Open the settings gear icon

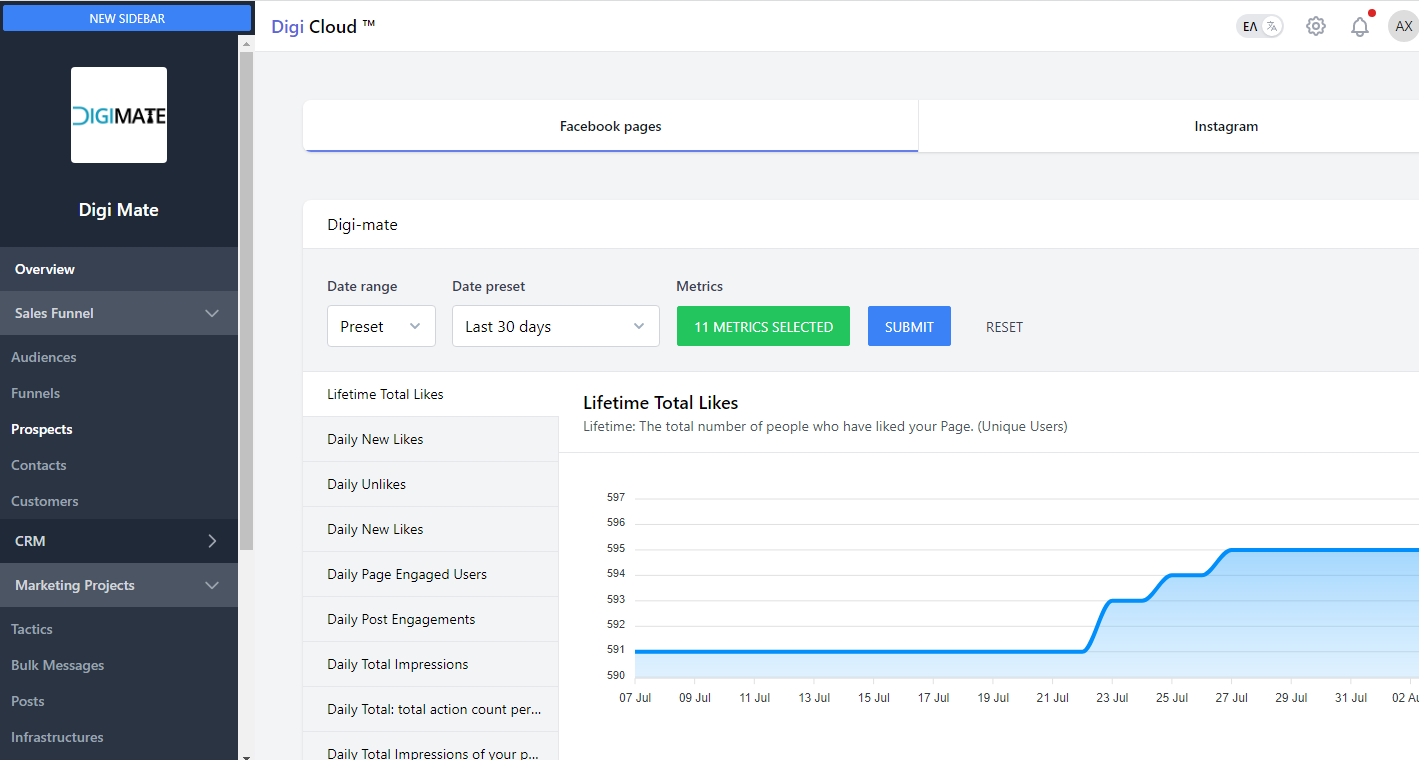point(1315,27)
